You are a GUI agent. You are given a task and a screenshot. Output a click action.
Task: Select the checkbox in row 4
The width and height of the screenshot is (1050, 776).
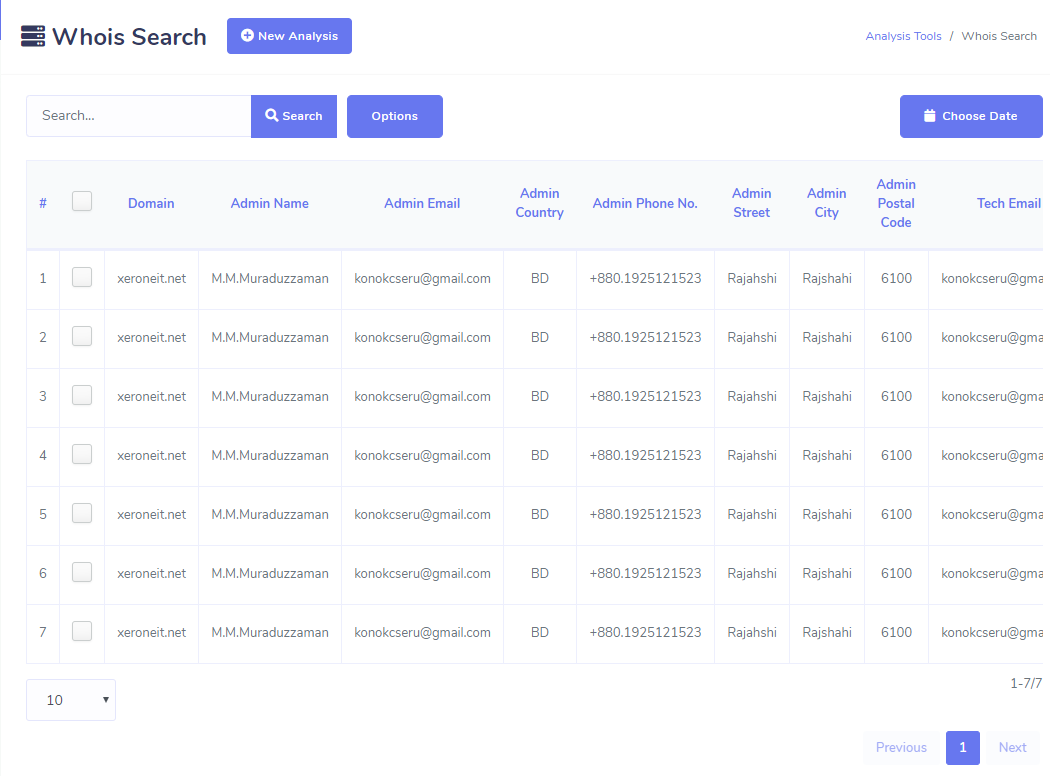[82, 455]
